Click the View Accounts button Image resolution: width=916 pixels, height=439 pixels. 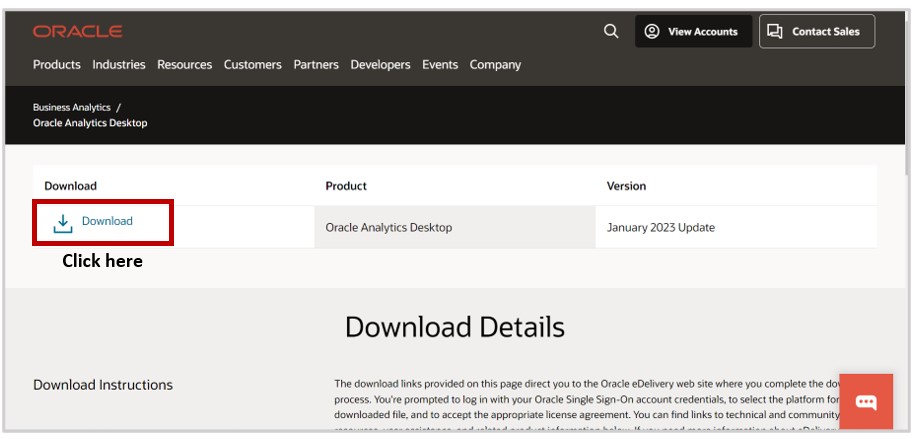691,32
